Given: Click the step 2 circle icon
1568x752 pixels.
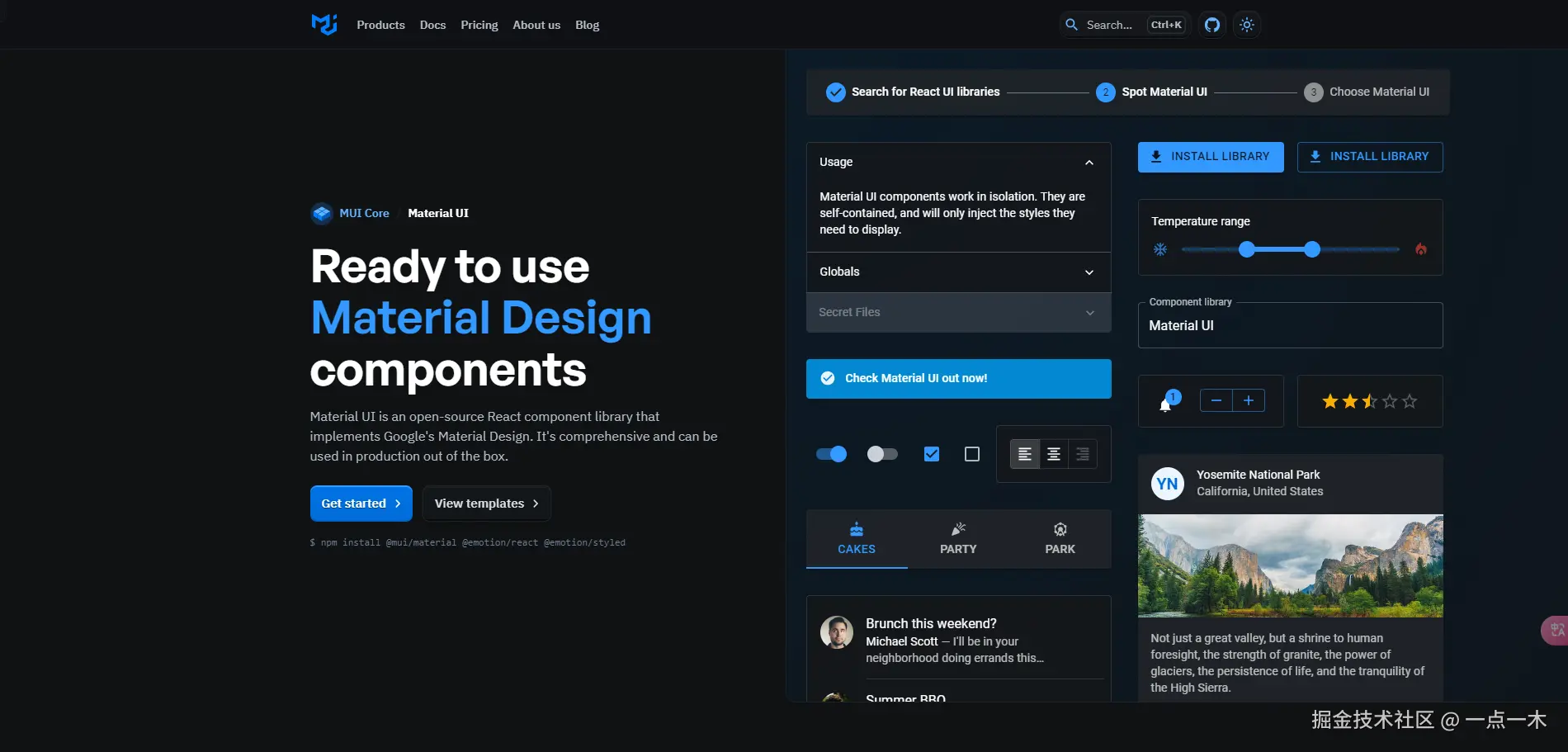Looking at the screenshot, I should (1106, 92).
